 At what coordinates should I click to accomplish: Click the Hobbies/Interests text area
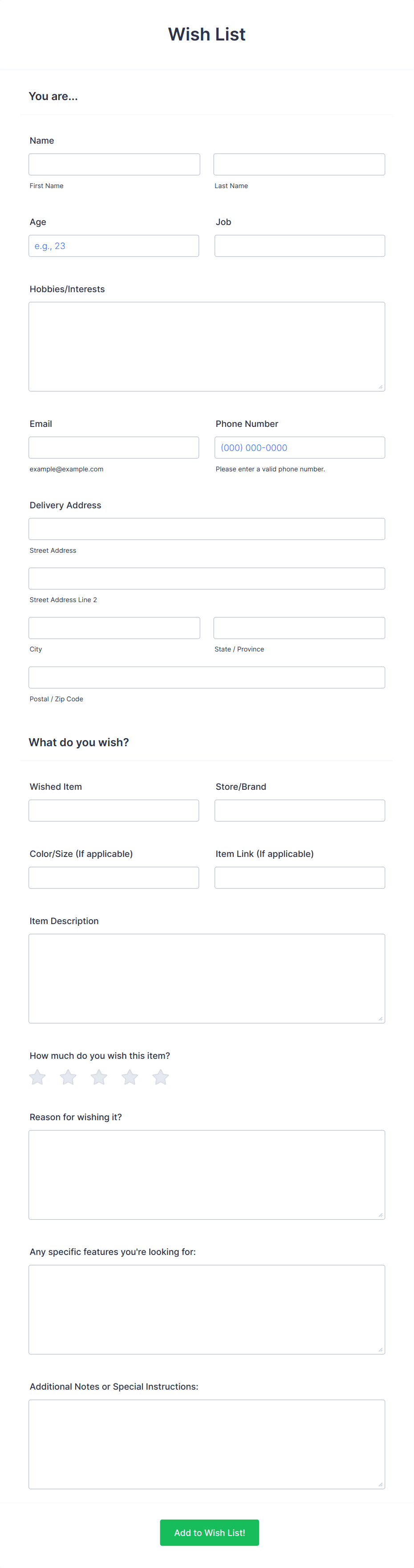pos(207,345)
